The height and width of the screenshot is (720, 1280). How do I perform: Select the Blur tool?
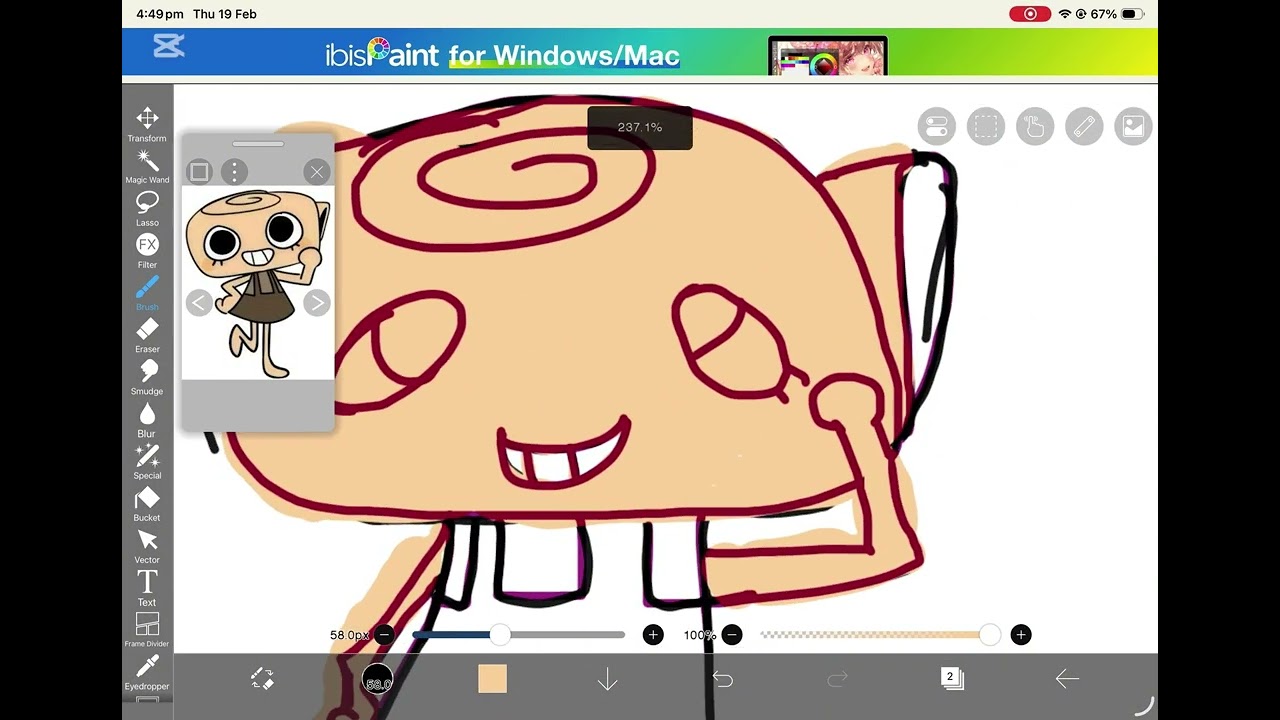click(x=147, y=419)
